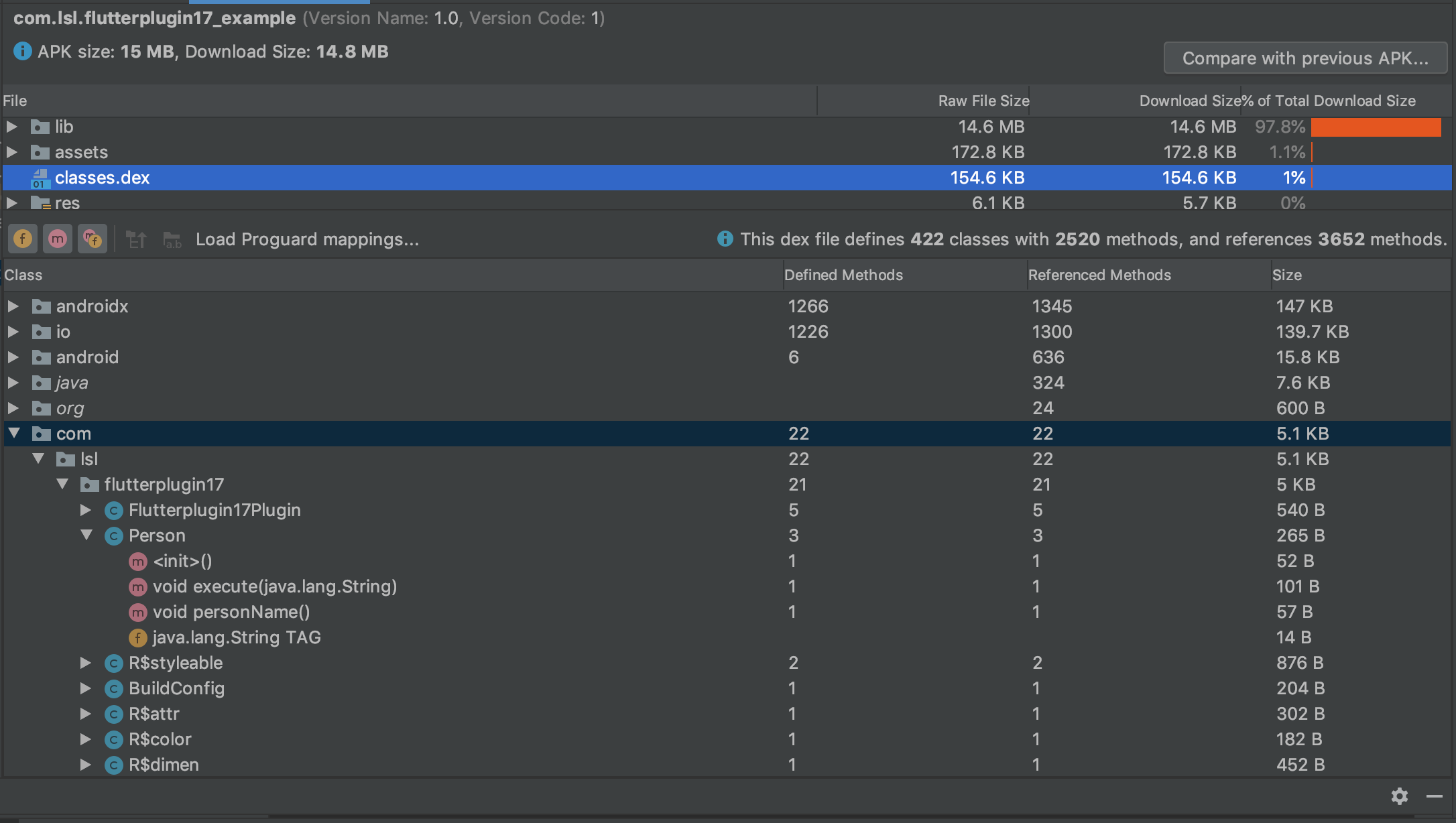The image size is (1456, 823).
Task: Toggle the show fields filter
Action: click(23, 239)
